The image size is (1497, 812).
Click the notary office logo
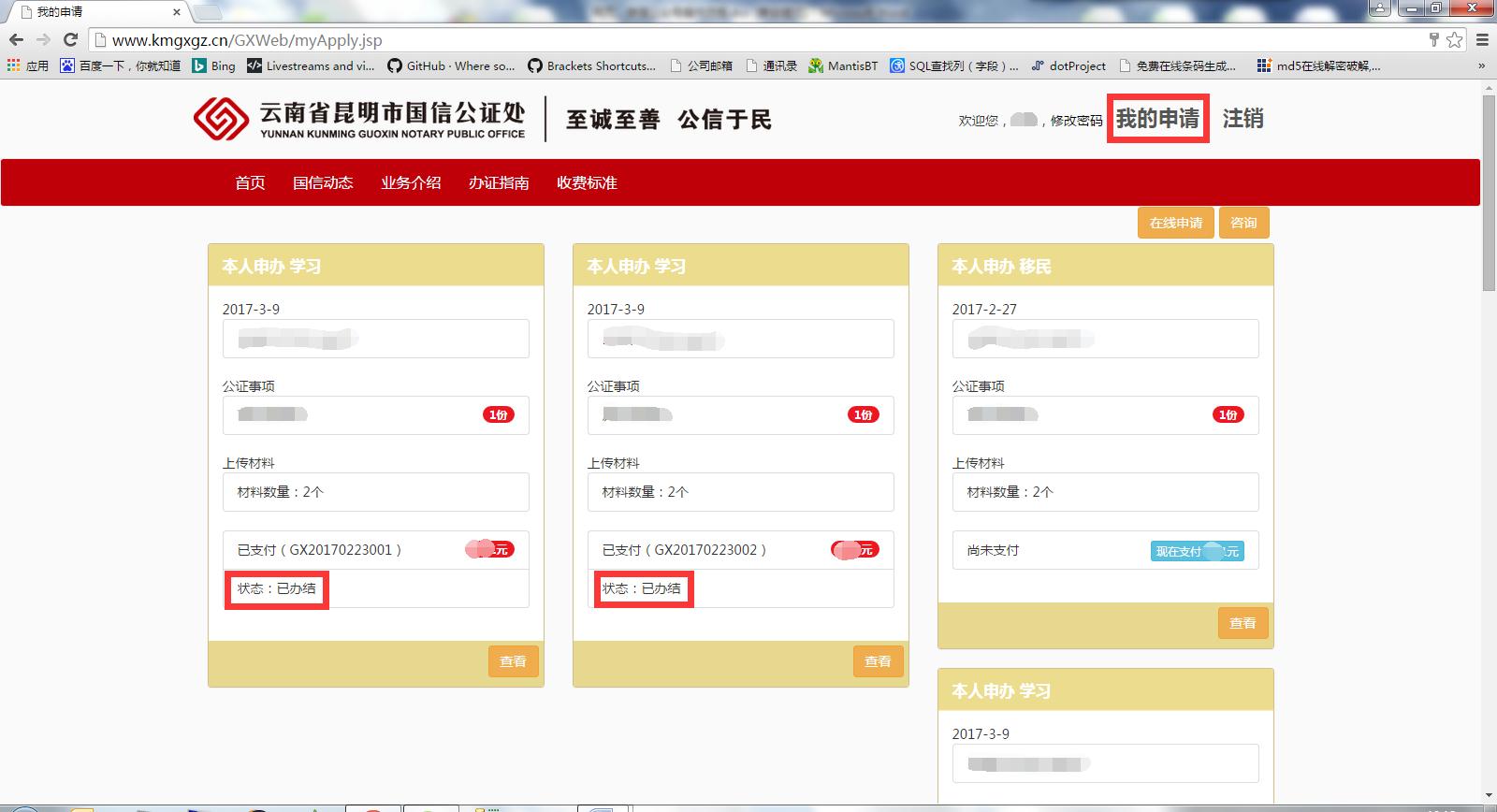point(359,120)
